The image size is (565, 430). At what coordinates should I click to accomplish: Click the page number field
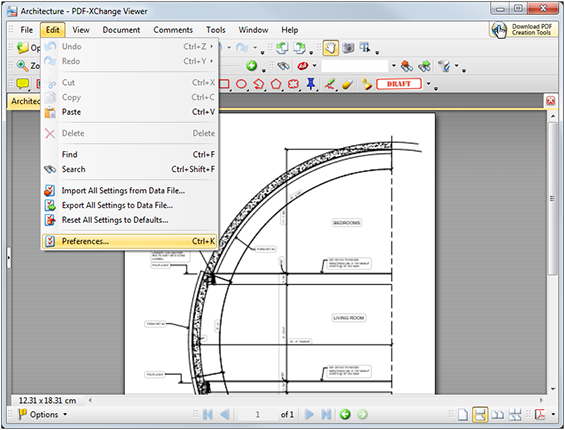pyautogui.click(x=257, y=415)
